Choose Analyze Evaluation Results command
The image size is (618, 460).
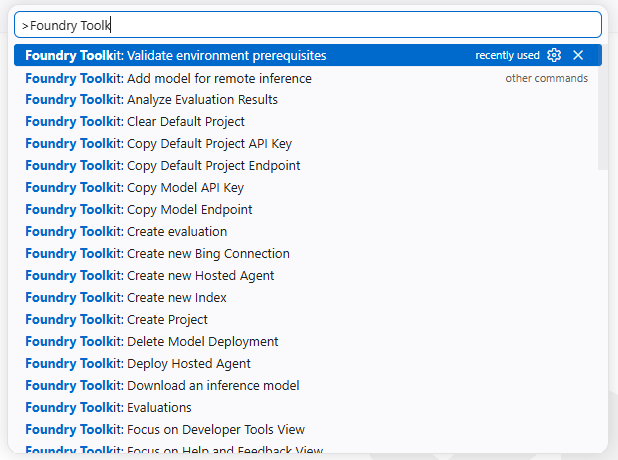click(x=306, y=100)
